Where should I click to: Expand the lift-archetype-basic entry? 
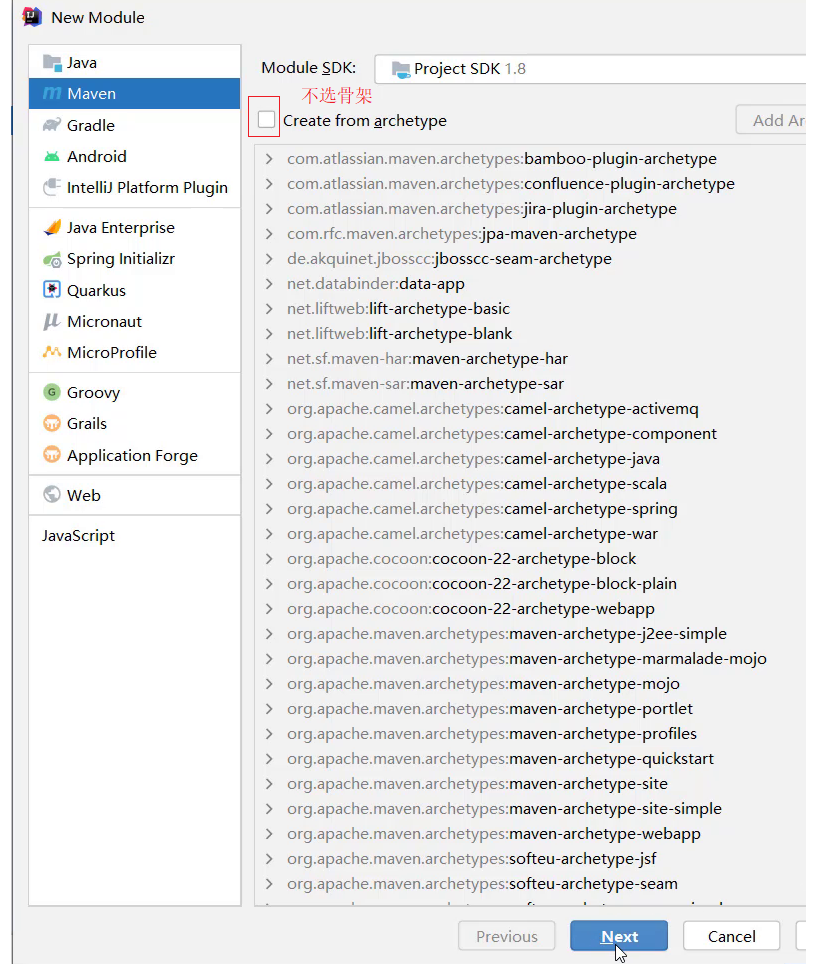coord(269,309)
